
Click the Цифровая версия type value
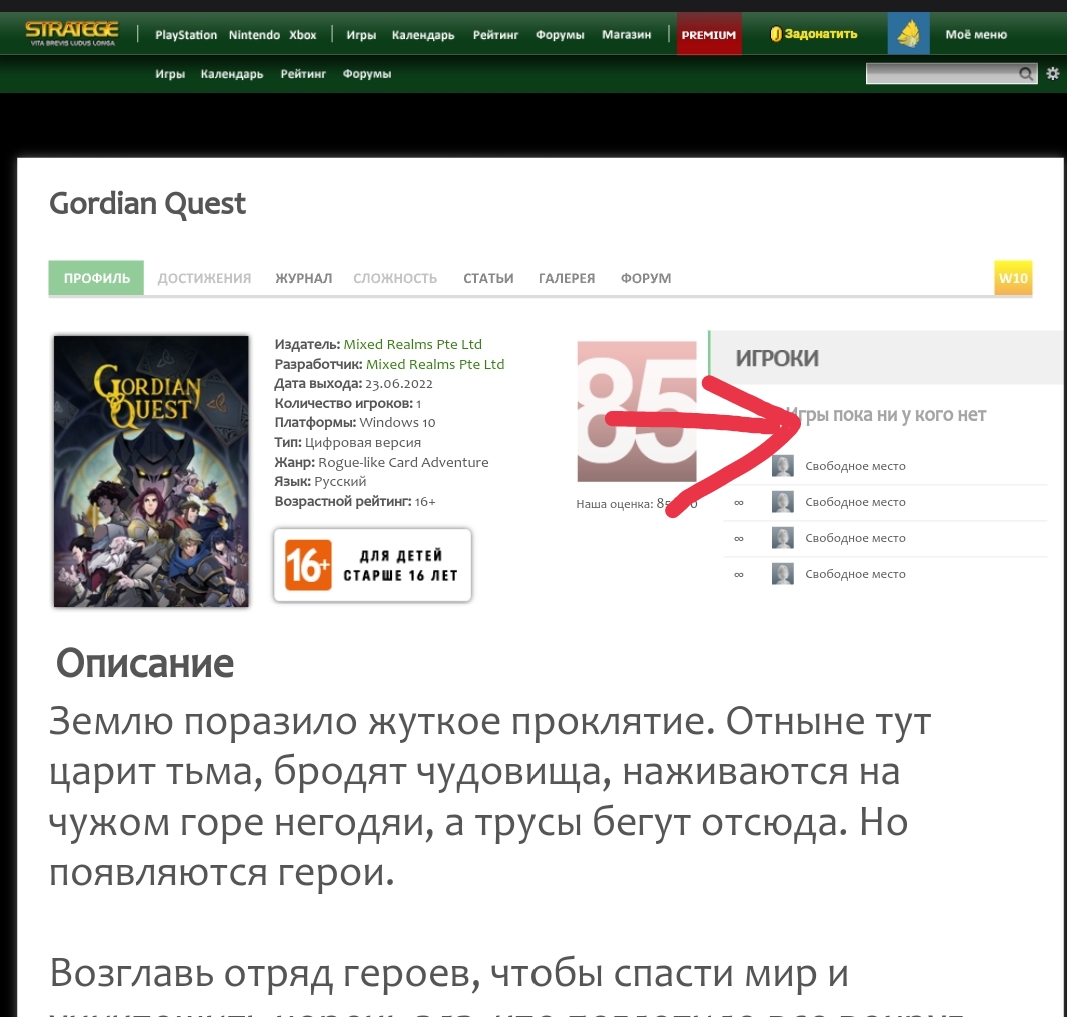(363, 442)
